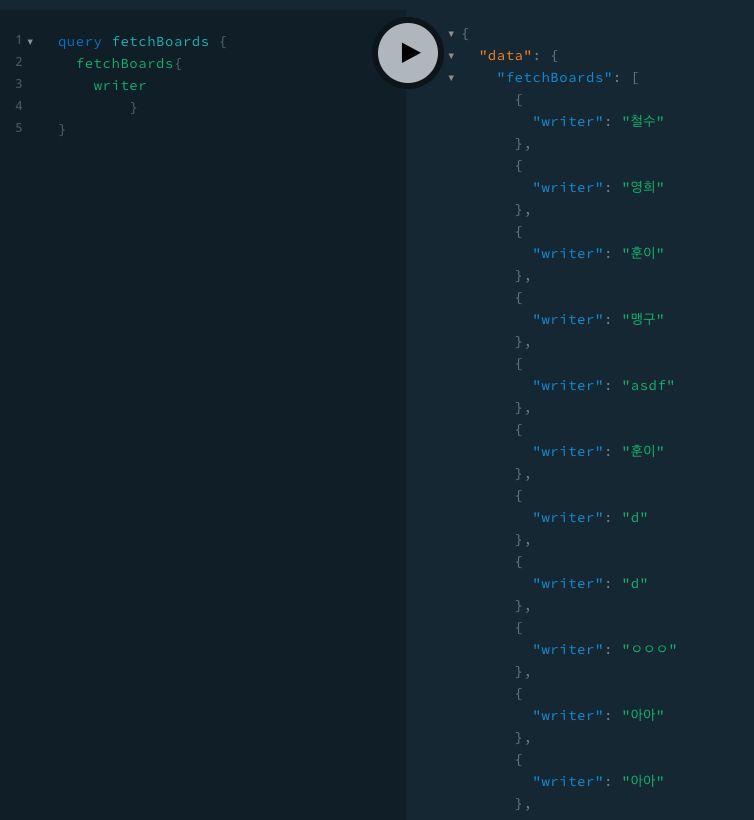The image size is (754, 820).
Task: Click the writer value "ㅇㅇㅇ"
Action: click(649, 650)
